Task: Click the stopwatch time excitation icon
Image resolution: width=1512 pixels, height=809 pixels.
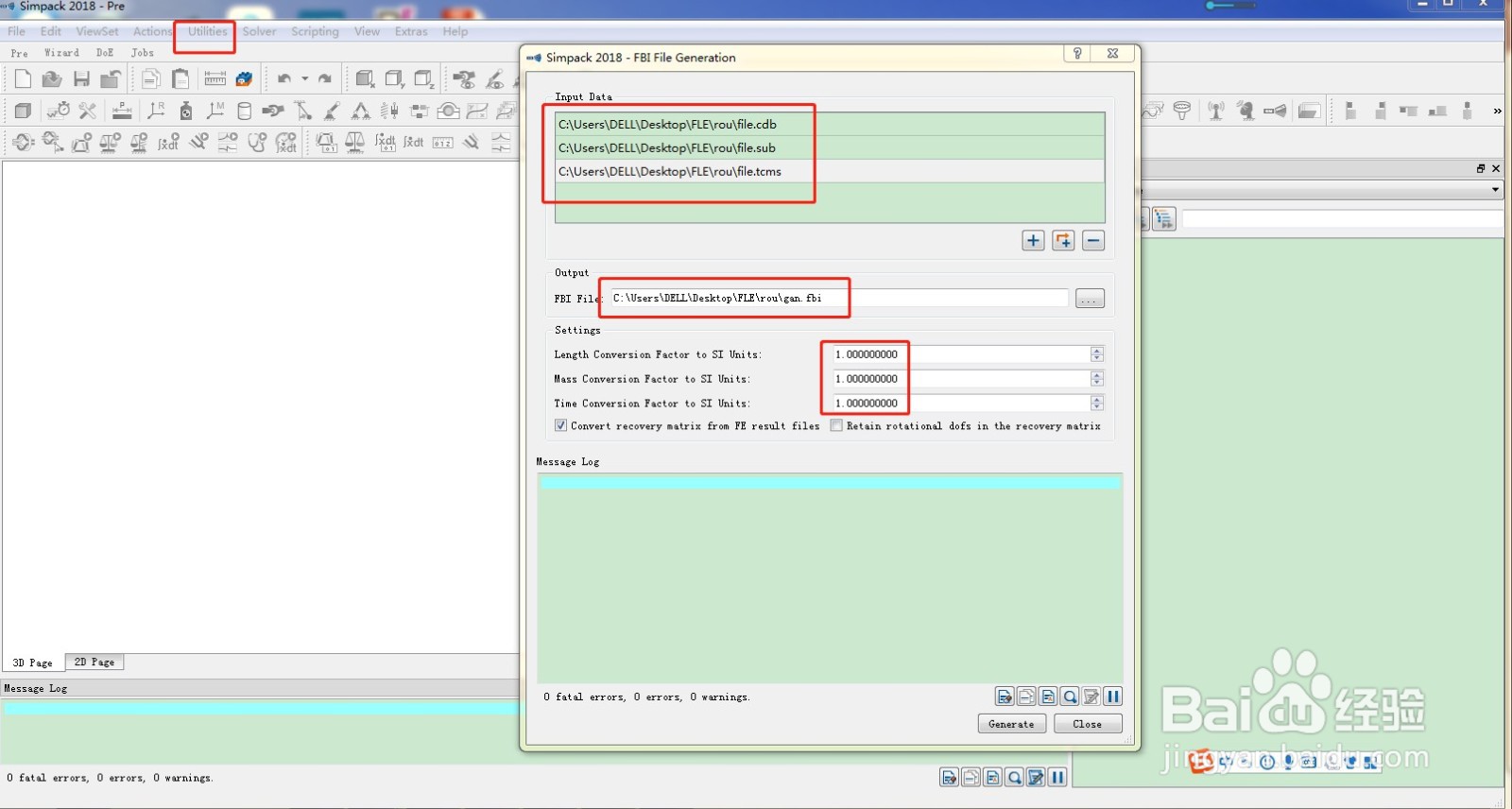Action: pyautogui.click(x=59, y=111)
